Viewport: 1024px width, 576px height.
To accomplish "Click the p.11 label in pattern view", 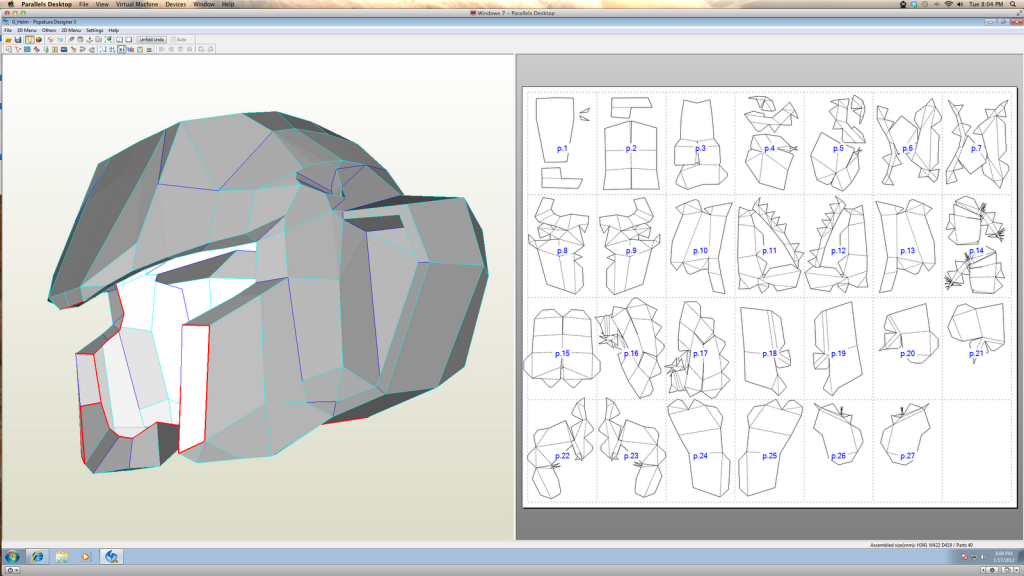I will coord(769,251).
